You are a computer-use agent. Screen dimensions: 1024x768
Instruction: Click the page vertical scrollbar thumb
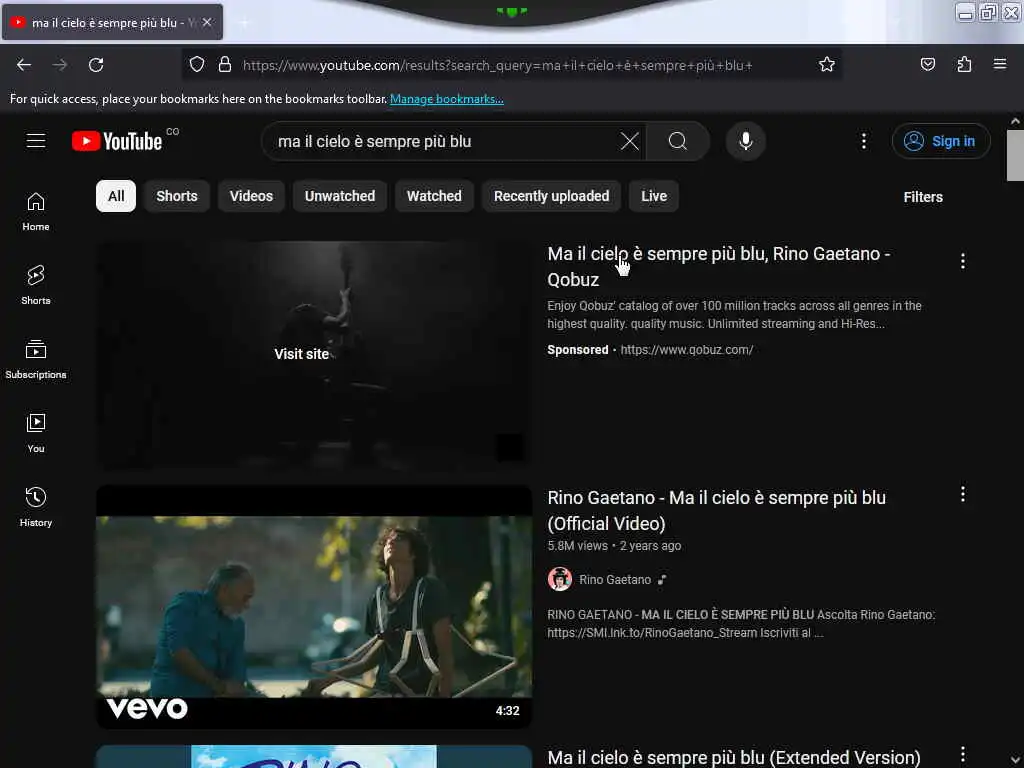coord(1015,155)
